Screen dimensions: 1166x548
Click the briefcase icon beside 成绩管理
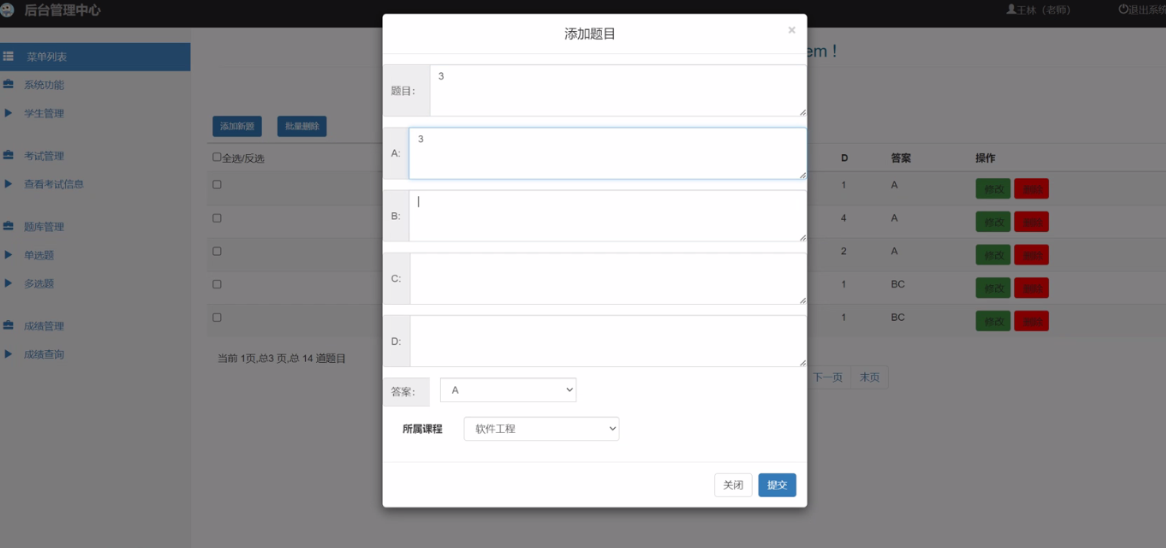coord(8,325)
